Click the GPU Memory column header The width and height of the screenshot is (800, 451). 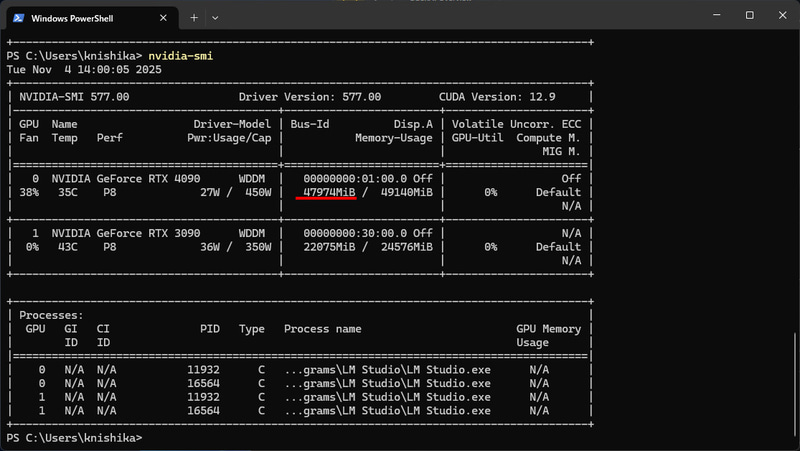(x=548, y=329)
